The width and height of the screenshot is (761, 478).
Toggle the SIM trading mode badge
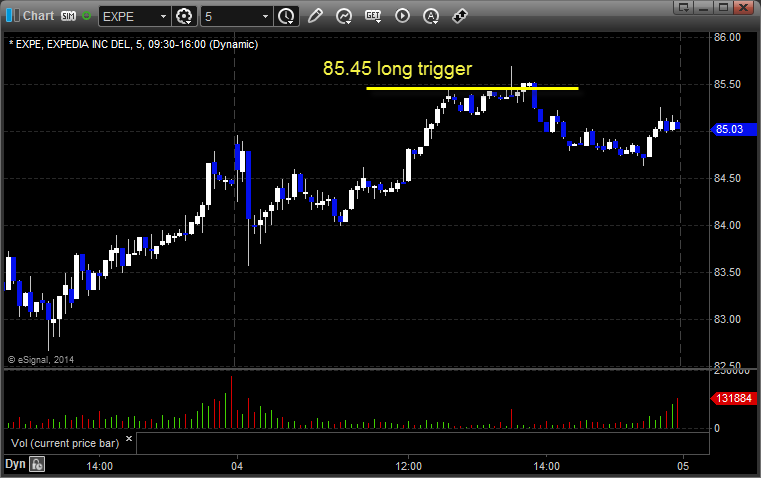[68, 16]
